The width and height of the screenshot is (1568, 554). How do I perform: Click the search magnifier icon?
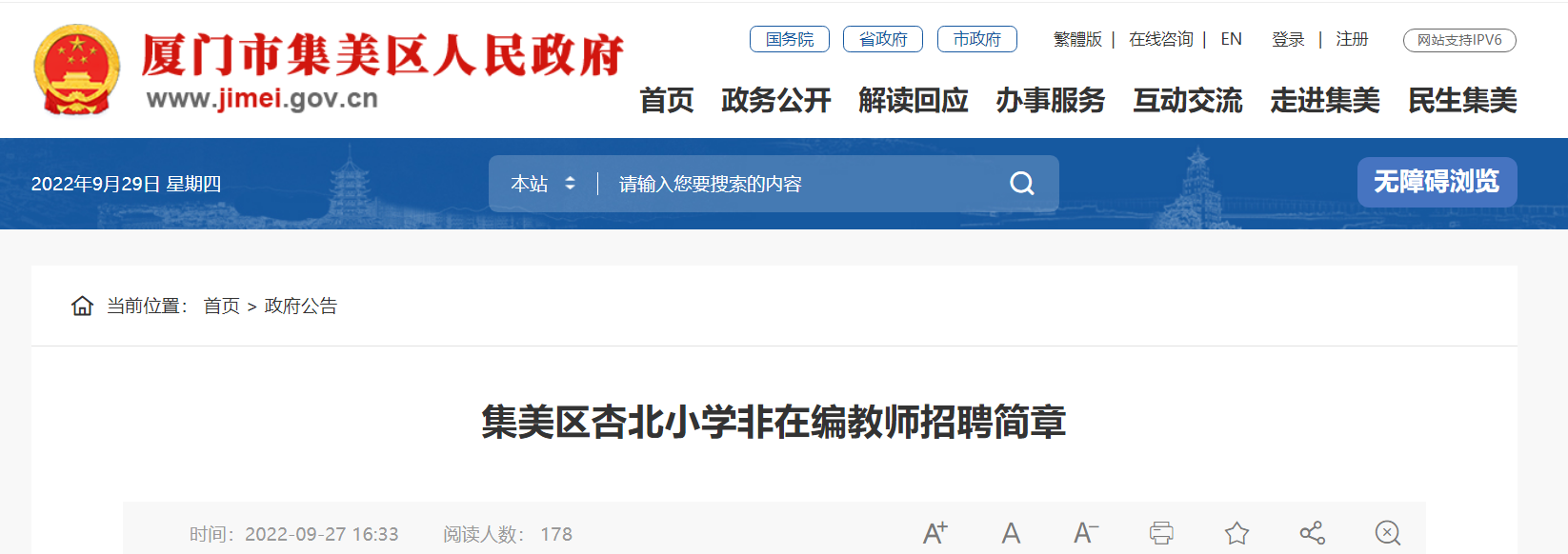1022,183
